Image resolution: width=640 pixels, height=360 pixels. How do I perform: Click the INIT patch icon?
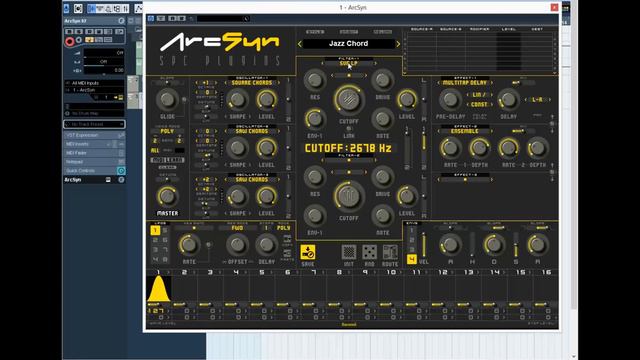[x=349, y=252]
